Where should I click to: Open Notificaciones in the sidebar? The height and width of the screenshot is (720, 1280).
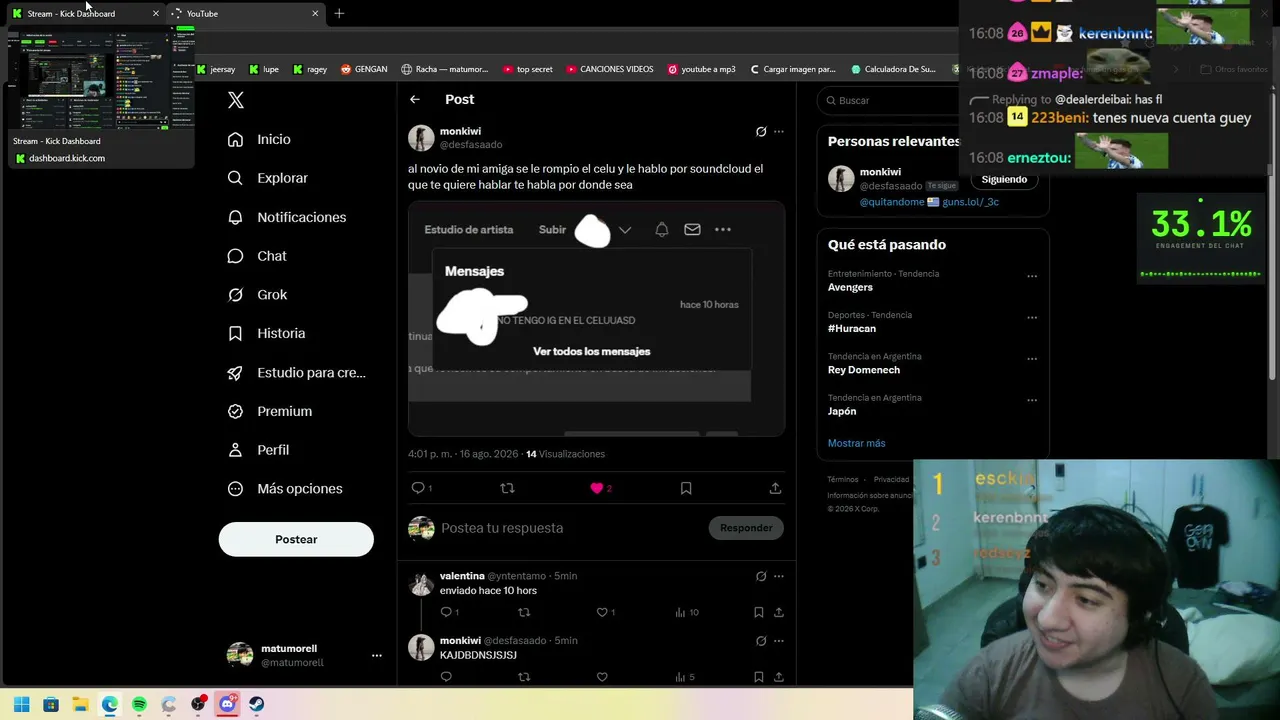[x=286, y=217]
